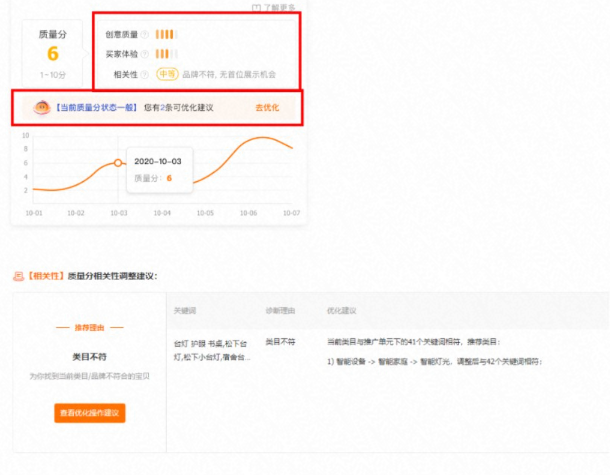The image size is (610, 475).
Task: Click the mascot avatar in the suggestion banner
Action: pyautogui.click(x=42, y=107)
